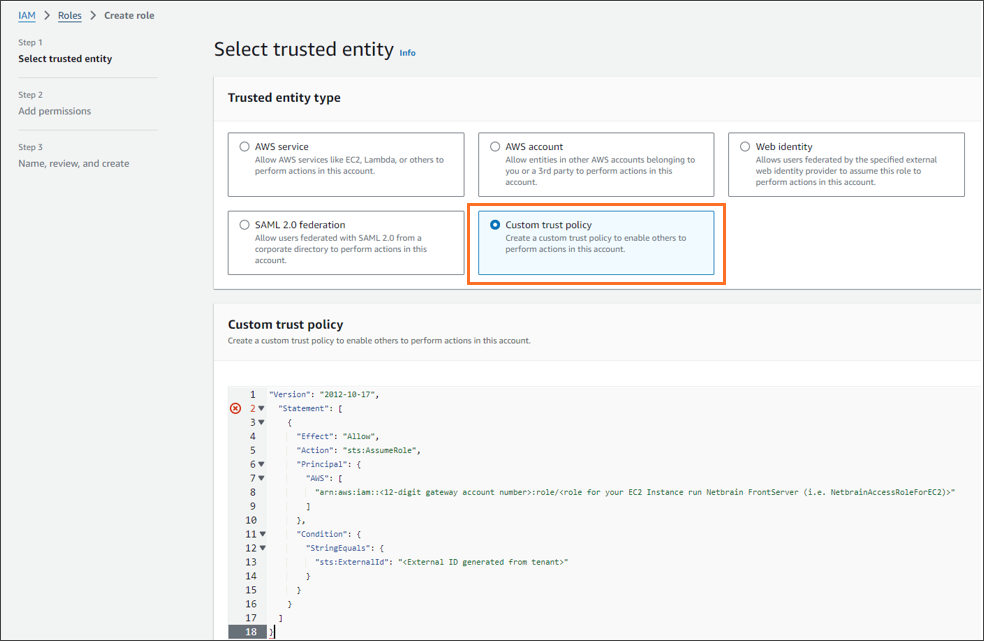Go to Step 2 Add permissions
The image size is (984, 641).
54,111
